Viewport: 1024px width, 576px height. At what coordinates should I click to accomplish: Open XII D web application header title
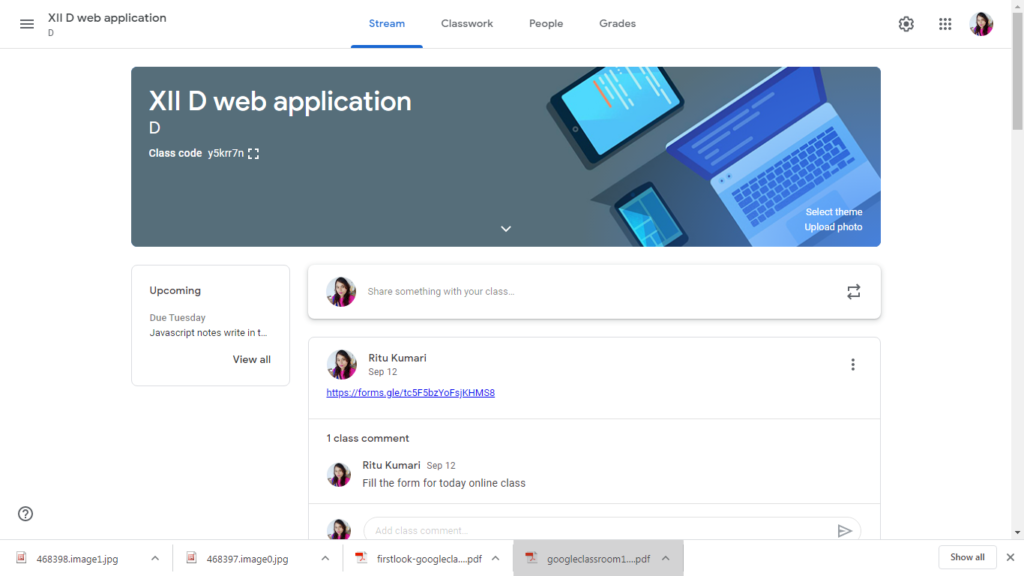[107, 18]
